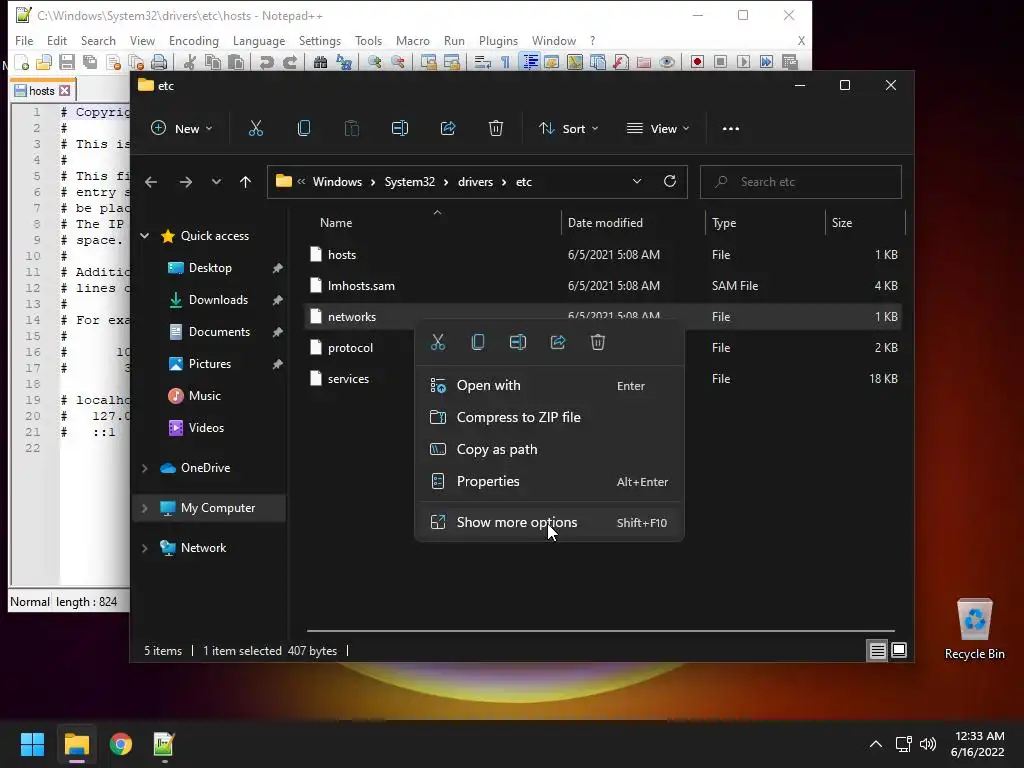Go up one folder level arrow

tap(245, 182)
